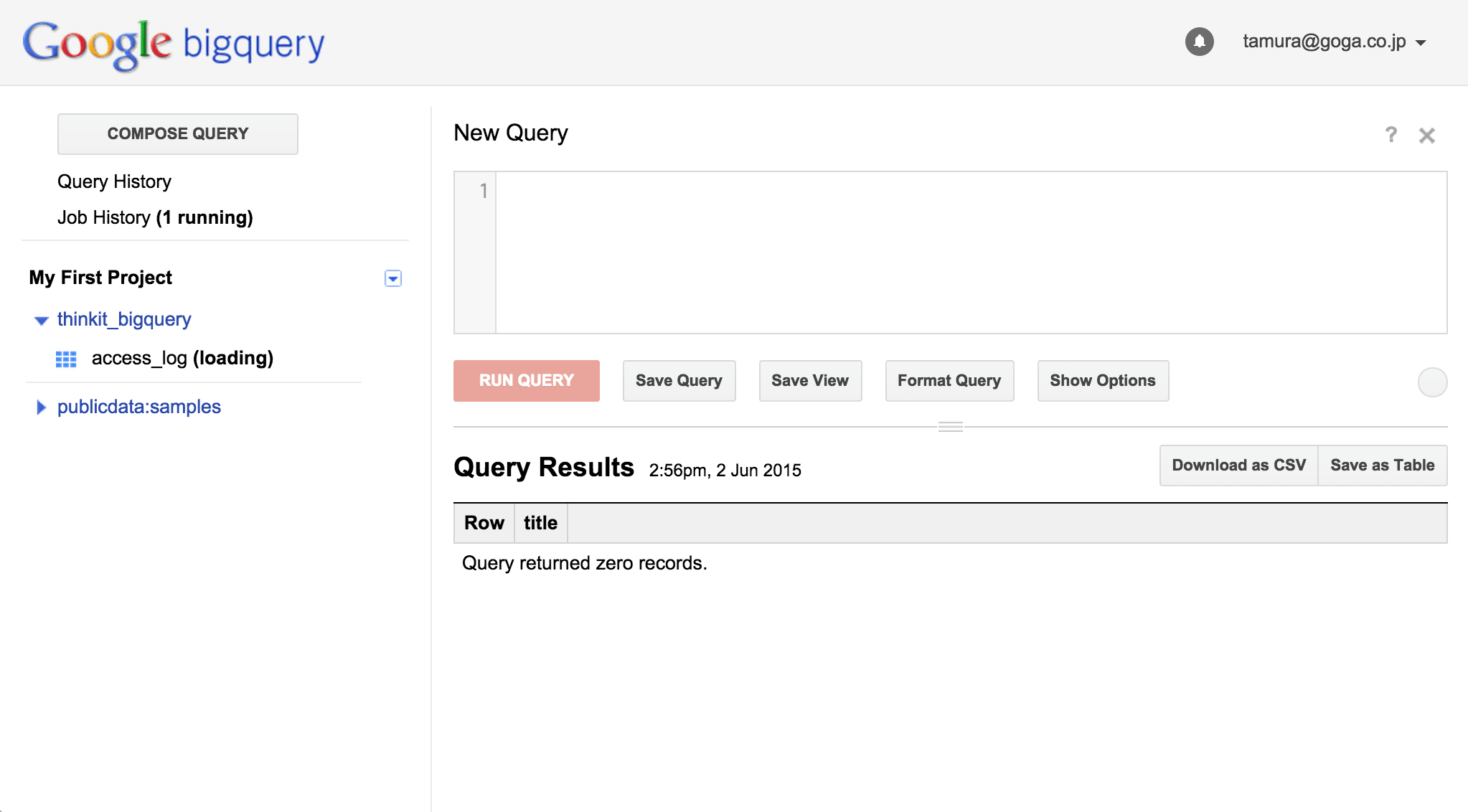Click inside the query editor text area
Screen dimensions: 1468x812
coord(971,252)
